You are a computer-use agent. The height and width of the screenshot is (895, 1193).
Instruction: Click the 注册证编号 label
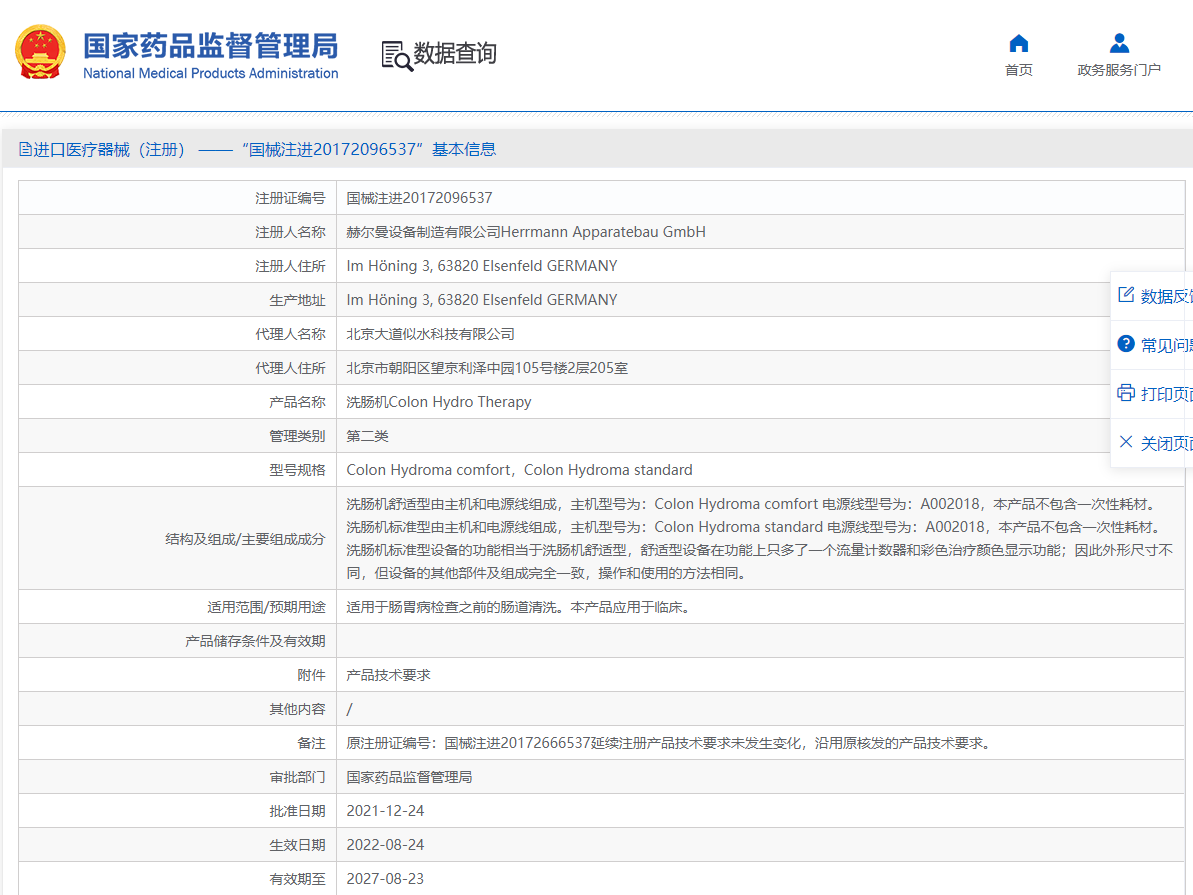(x=290, y=198)
